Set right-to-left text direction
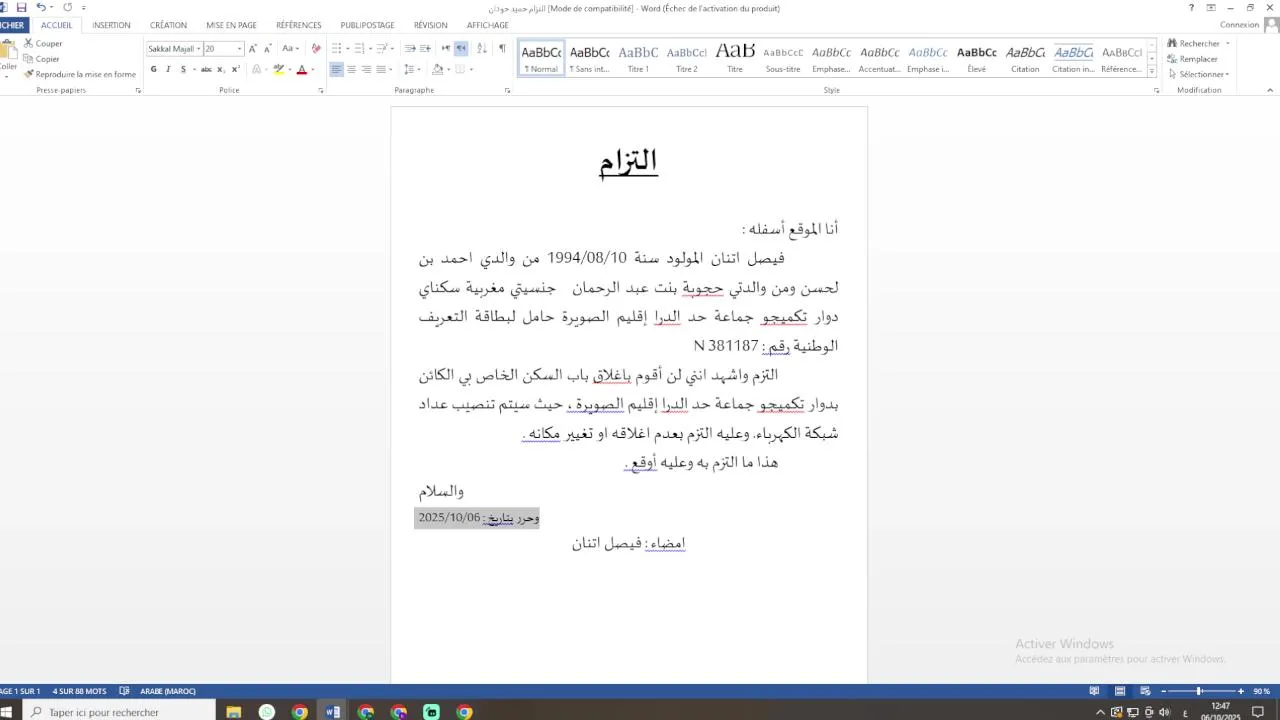Viewport: 1280px width, 720px height. point(461,48)
